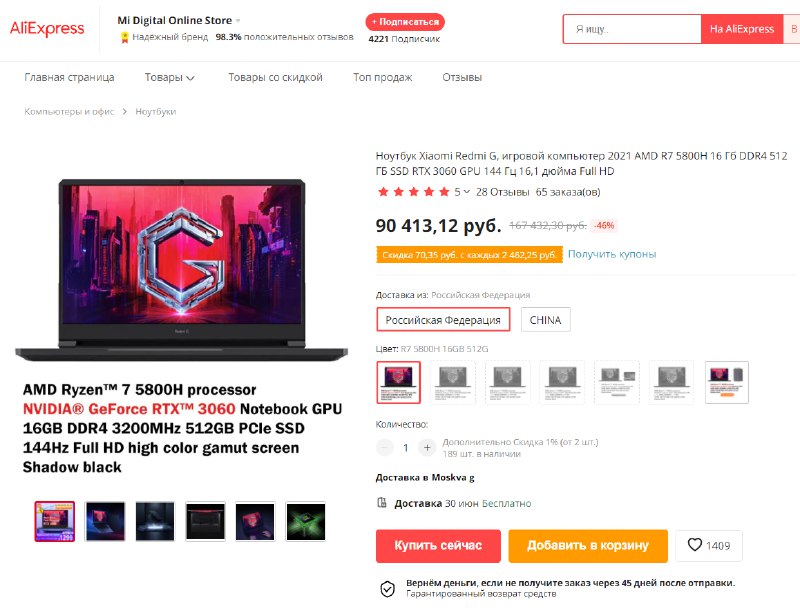The height and width of the screenshot is (611, 800).
Task: Choose the last color variant thumbnail
Action: (x=727, y=383)
